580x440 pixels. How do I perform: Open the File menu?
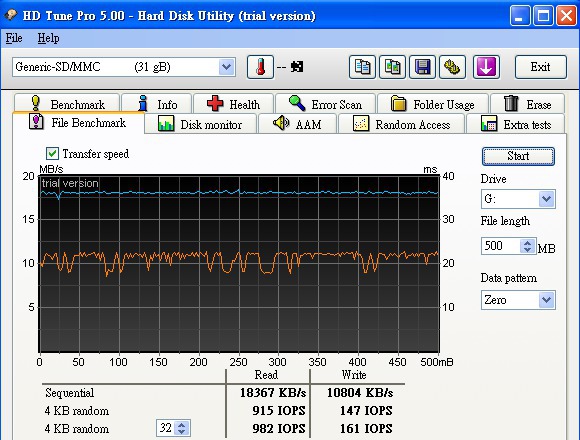pos(14,38)
